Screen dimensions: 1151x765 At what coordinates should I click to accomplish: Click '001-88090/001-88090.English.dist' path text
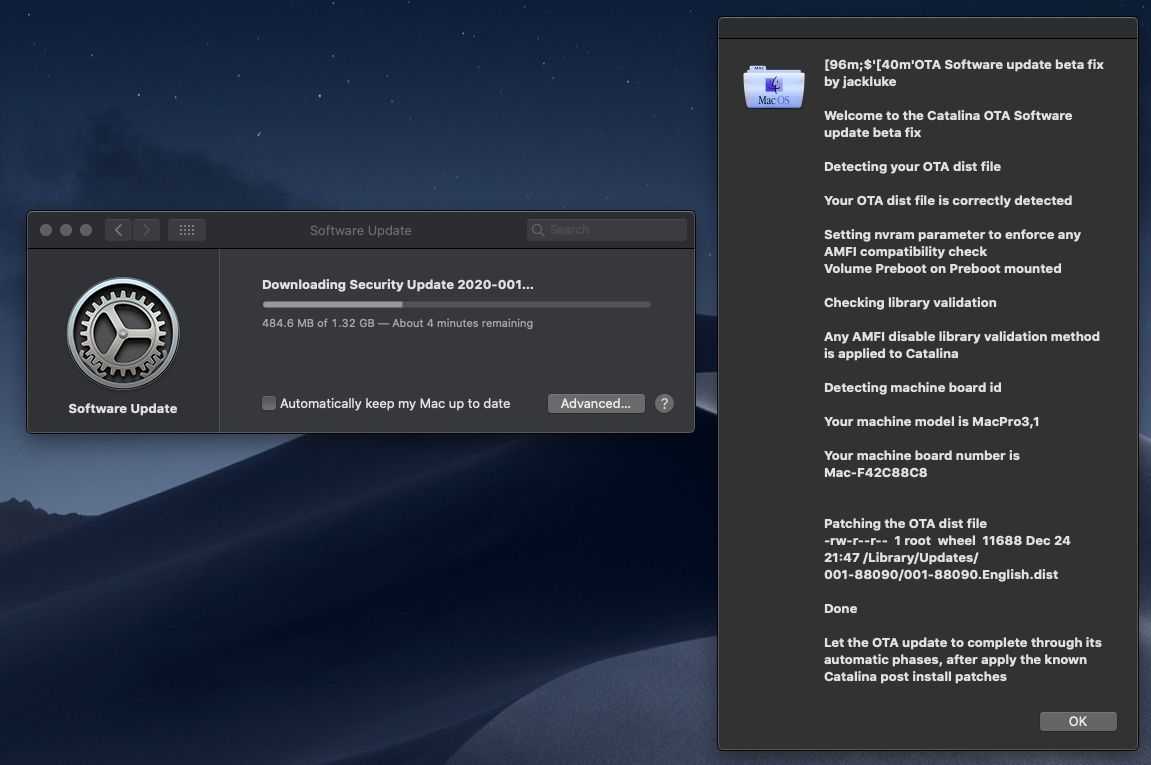pyautogui.click(x=940, y=575)
